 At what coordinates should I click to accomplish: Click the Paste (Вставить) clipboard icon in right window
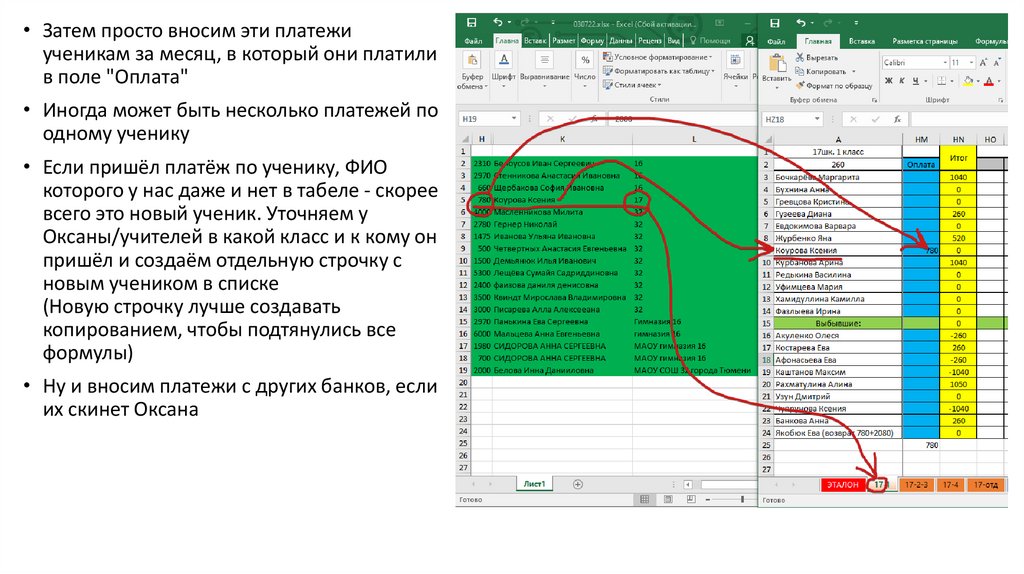tap(775, 62)
